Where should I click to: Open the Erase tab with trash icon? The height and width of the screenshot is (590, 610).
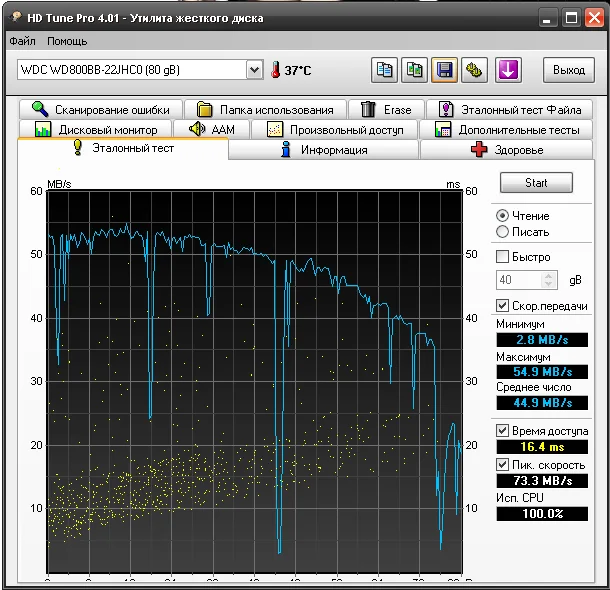click(x=385, y=110)
